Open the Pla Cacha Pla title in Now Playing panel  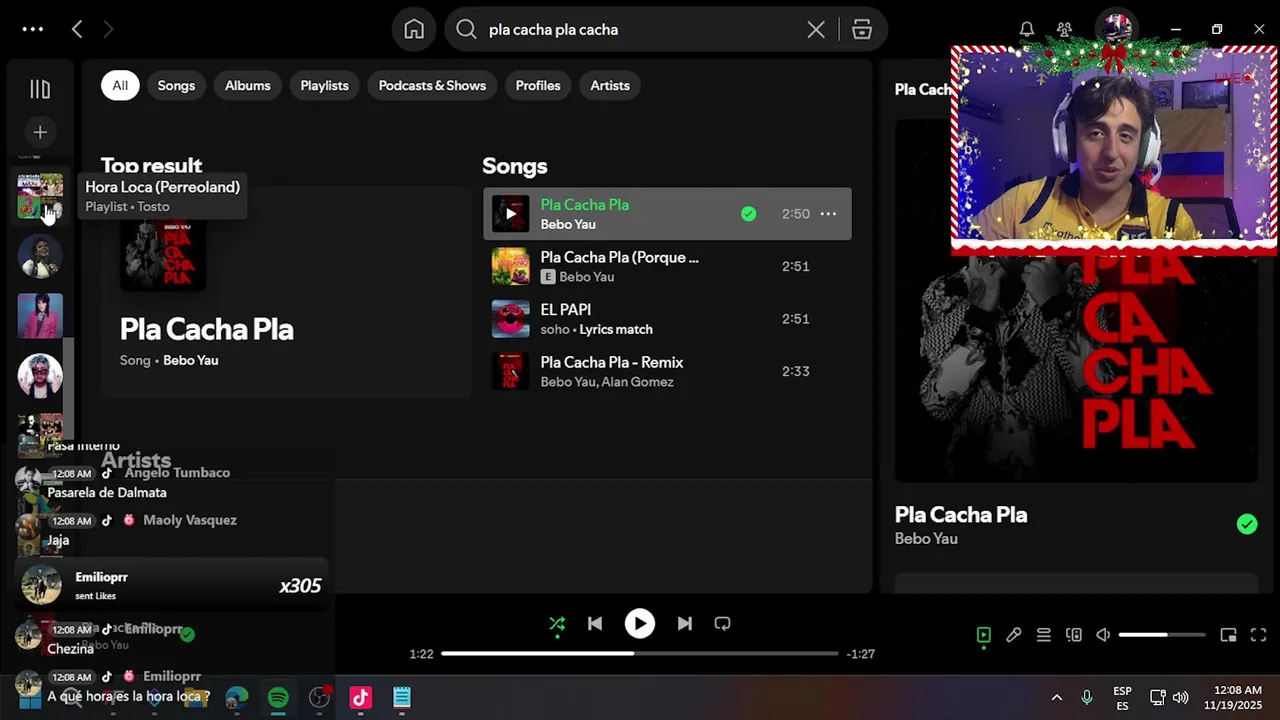coord(961,515)
